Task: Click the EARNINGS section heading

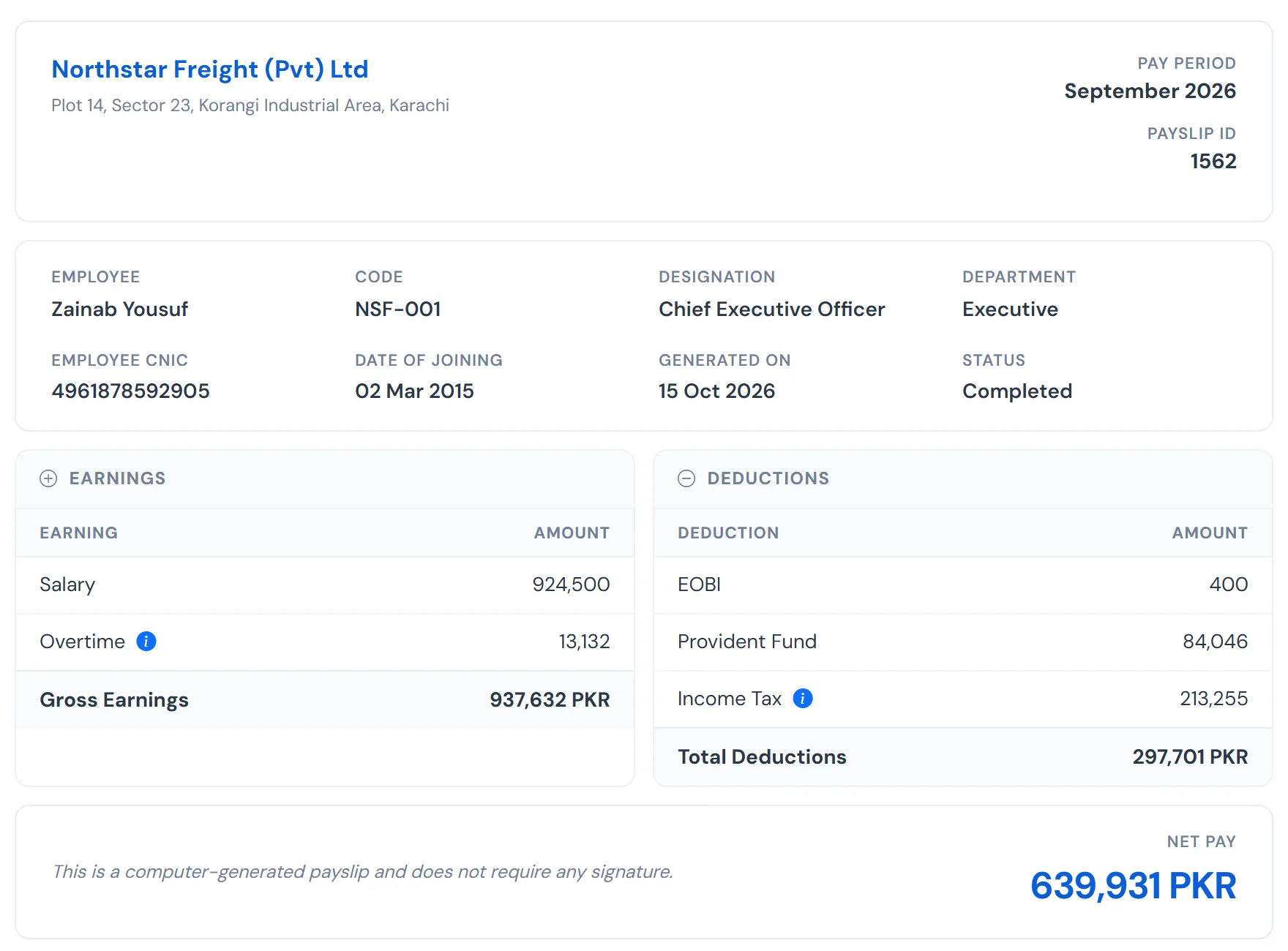Action: pyautogui.click(x=117, y=478)
